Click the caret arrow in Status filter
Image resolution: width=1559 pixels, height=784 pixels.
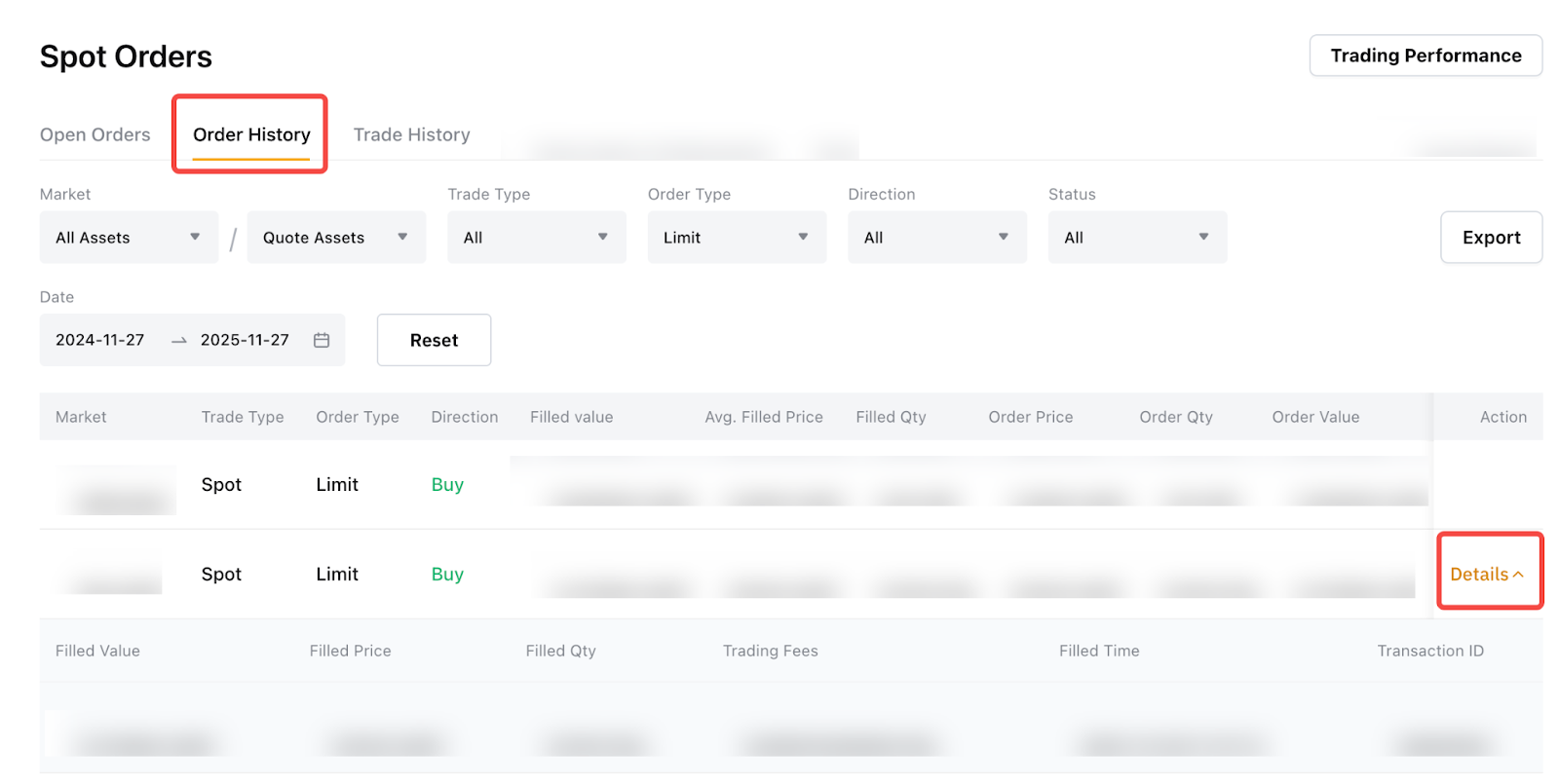tap(1203, 237)
